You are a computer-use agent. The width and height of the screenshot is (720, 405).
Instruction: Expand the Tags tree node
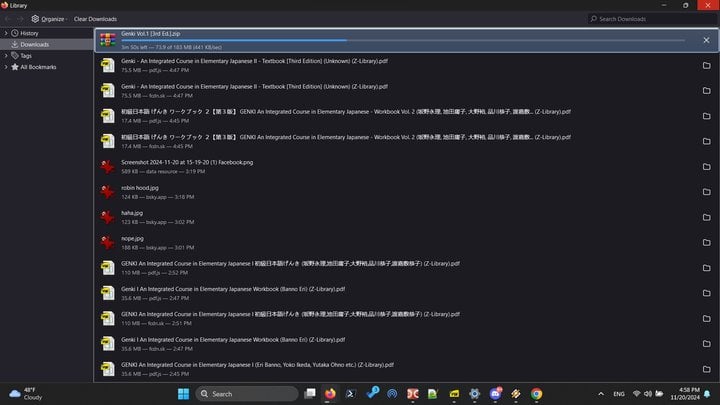(6, 56)
